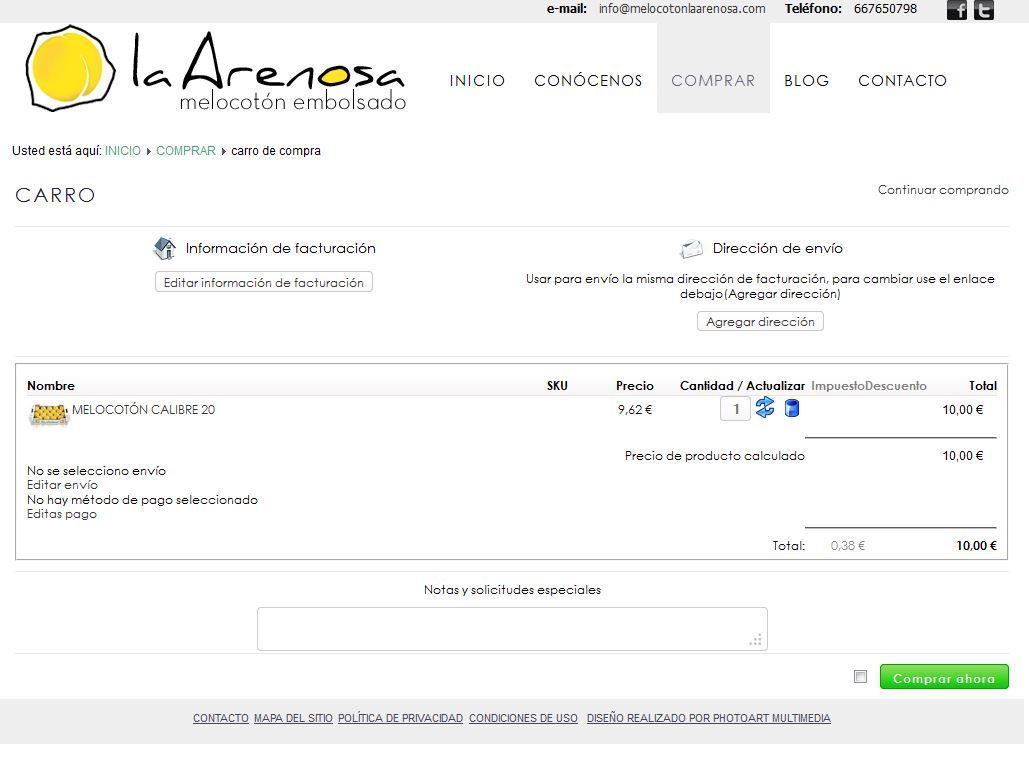The width and height of the screenshot is (1029, 765).
Task: Update quantity with the blue refresh arrows
Action: point(765,407)
